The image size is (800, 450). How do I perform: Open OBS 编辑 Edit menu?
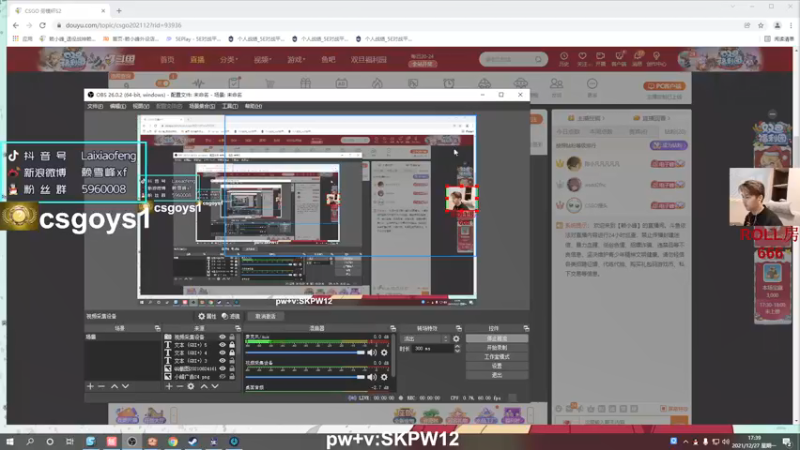click(117, 106)
